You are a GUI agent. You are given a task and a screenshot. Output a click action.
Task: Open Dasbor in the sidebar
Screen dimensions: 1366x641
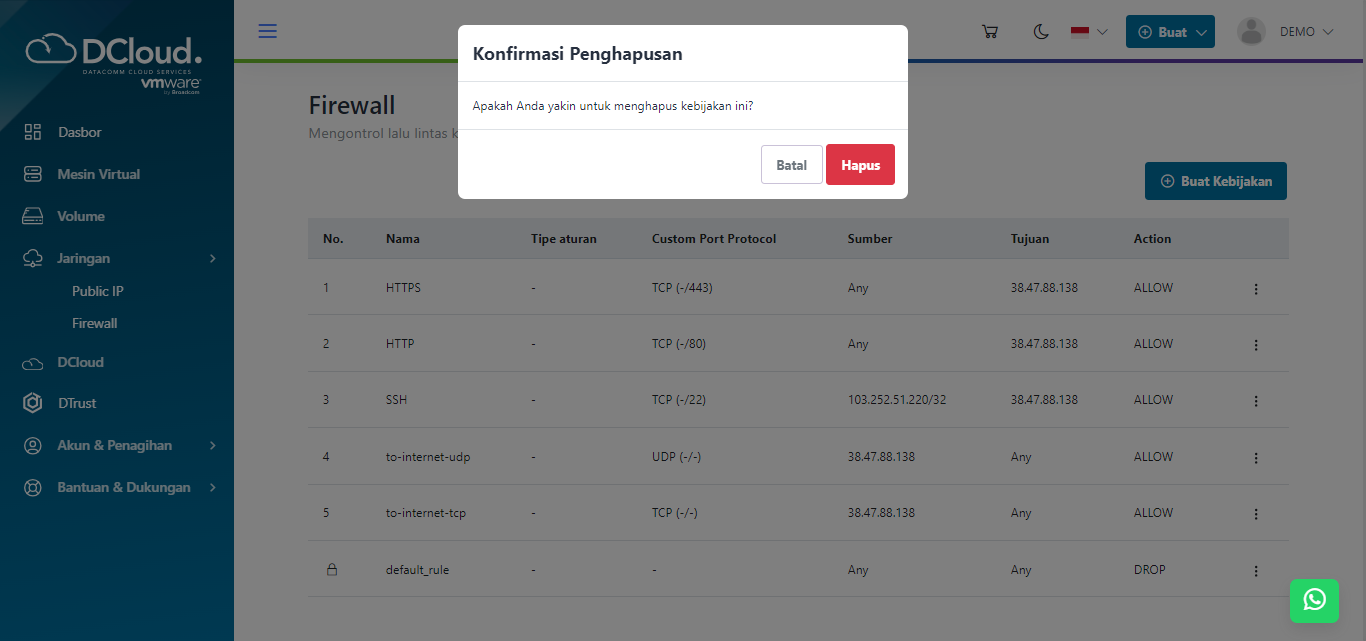tap(79, 132)
